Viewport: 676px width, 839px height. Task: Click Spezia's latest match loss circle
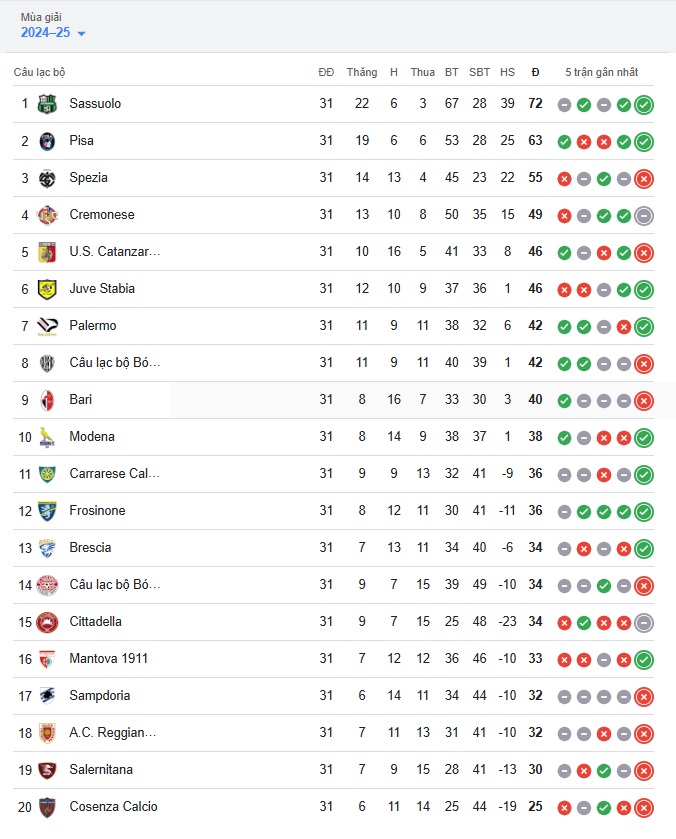(x=644, y=179)
